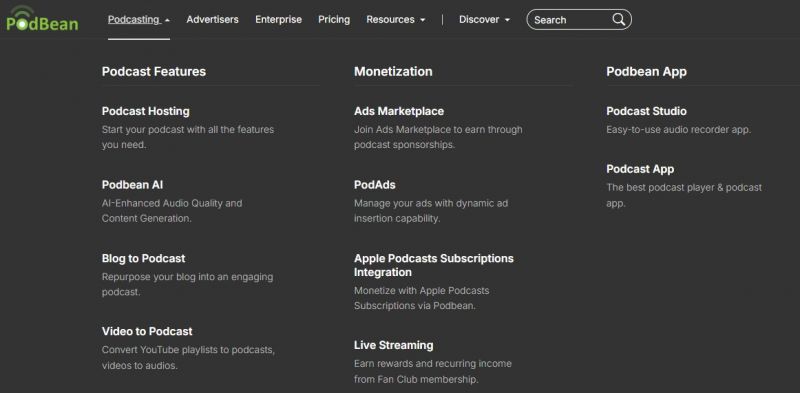Open Apple Podcasts Subscriptions Integration link
The width and height of the screenshot is (800, 393).
pyautogui.click(x=434, y=265)
